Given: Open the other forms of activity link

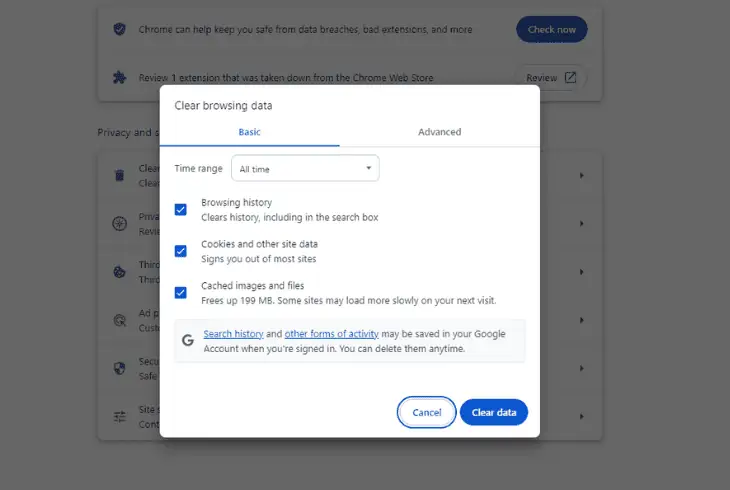Looking at the screenshot, I should coord(331,334).
